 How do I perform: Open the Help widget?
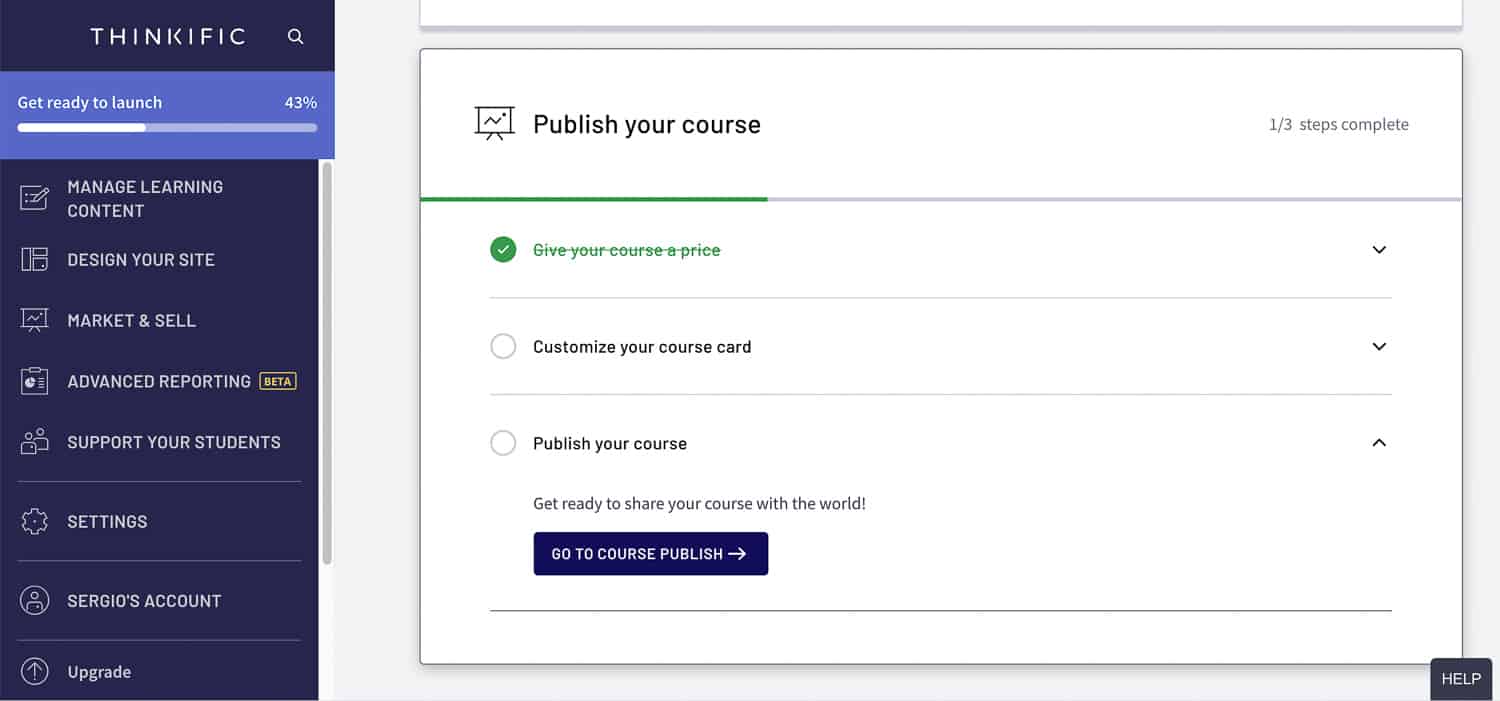[1461, 678]
